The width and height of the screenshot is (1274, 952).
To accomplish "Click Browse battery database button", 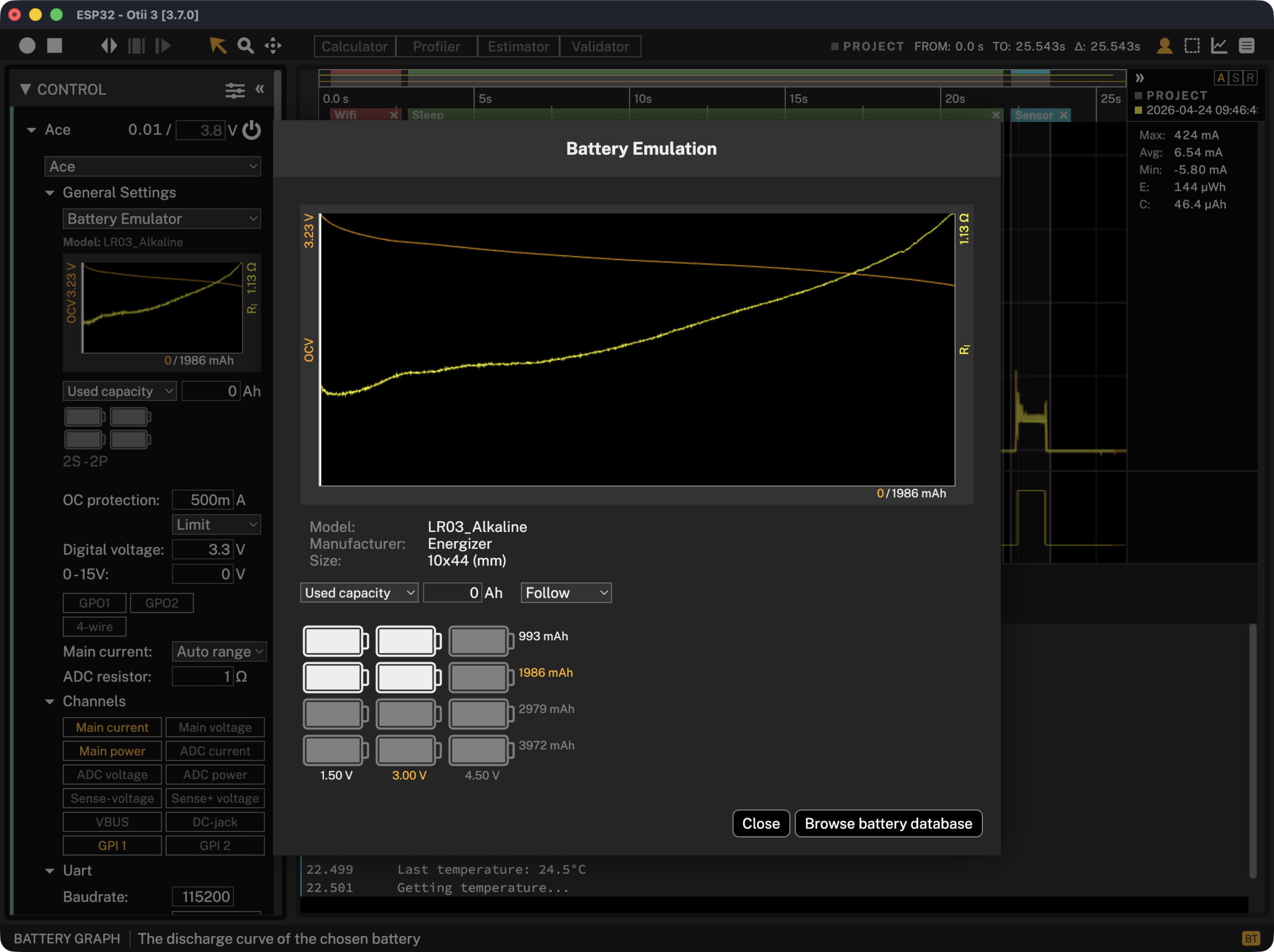I will [888, 824].
